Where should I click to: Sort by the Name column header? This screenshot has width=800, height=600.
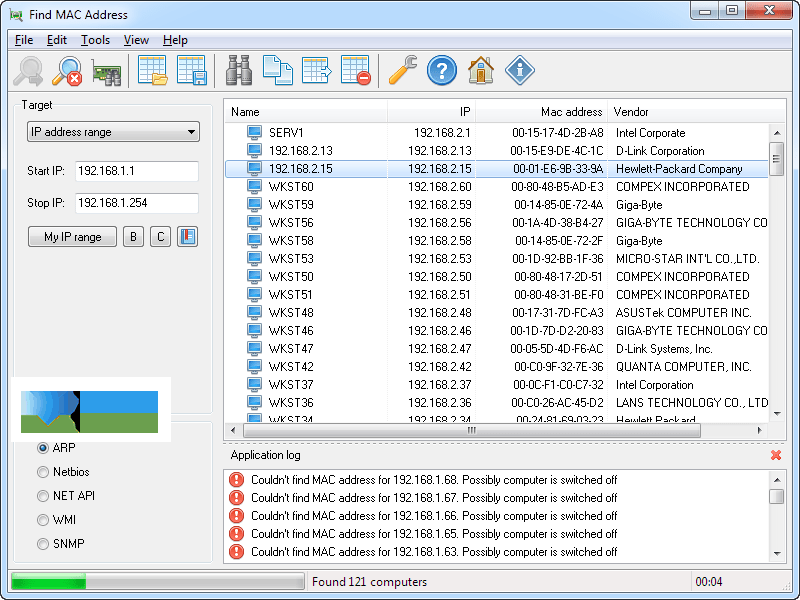click(306, 112)
